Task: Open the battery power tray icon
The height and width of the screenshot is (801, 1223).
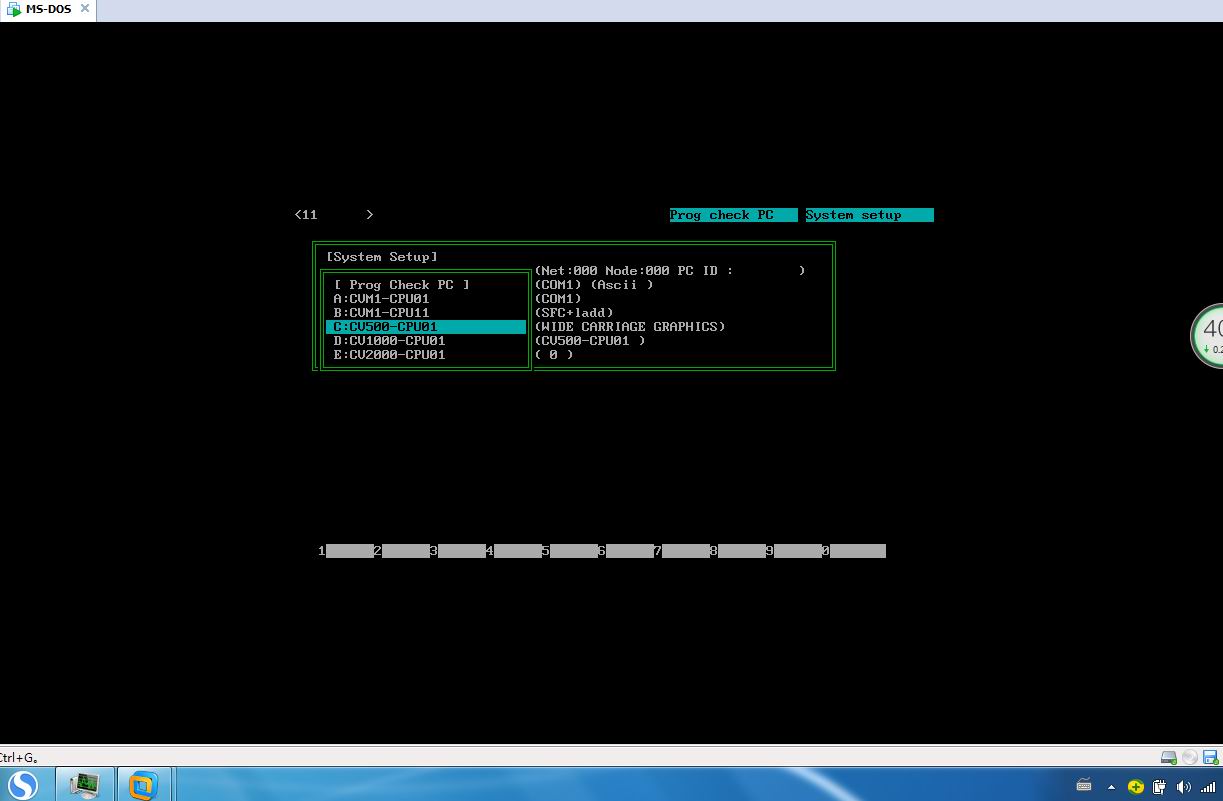Action: (1159, 786)
